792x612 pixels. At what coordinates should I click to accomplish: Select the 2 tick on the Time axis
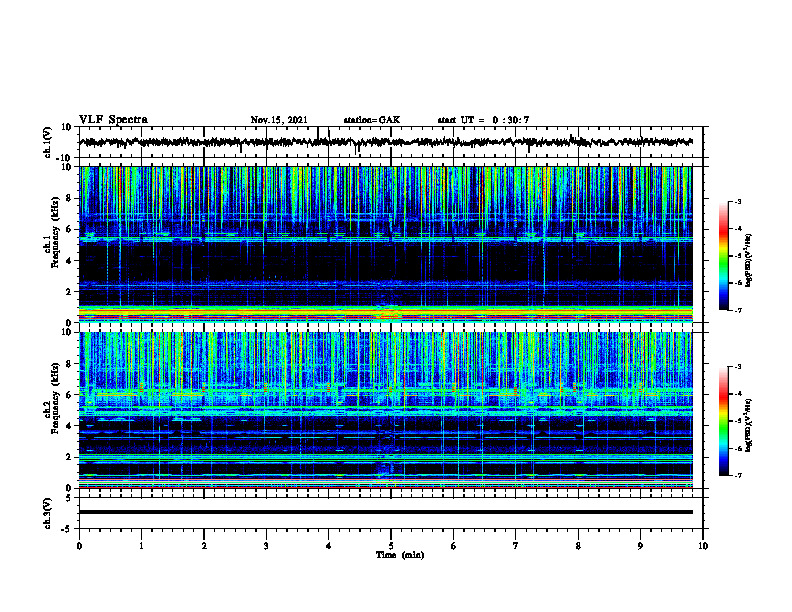(x=204, y=546)
